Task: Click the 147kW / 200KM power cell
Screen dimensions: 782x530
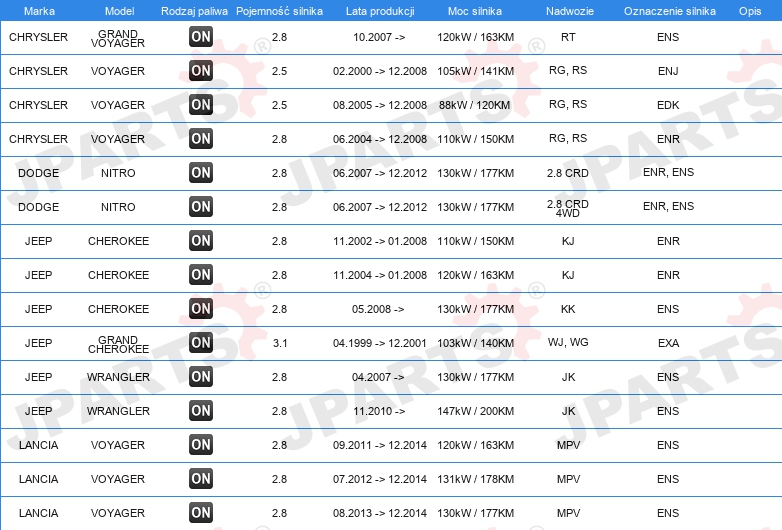Action: (x=475, y=411)
